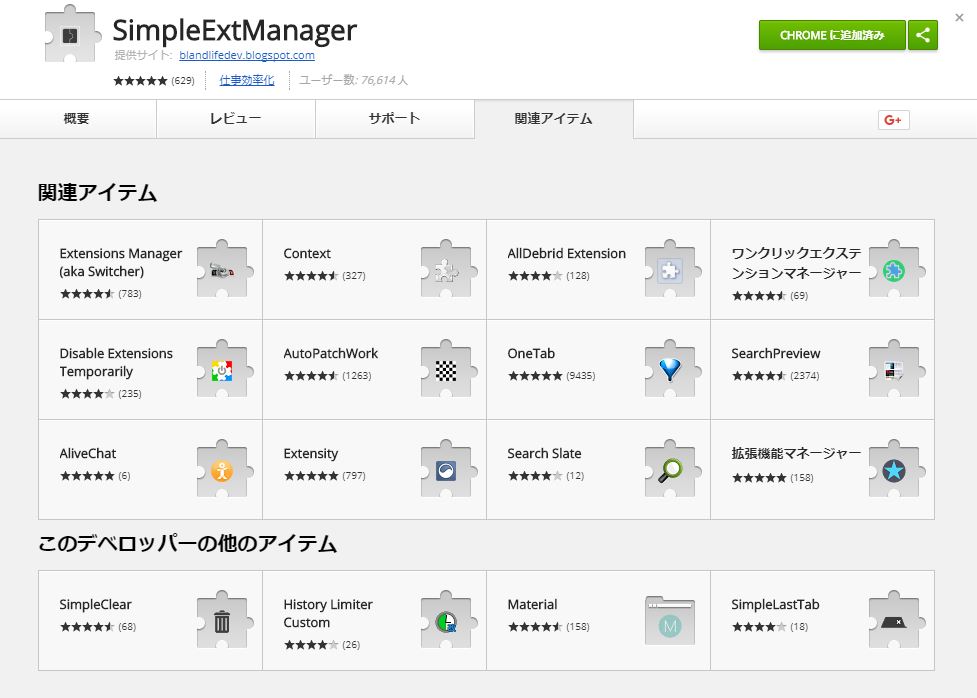The width and height of the screenshot is (977, 698).
Task: Click the AutoPatchWork checkerboard icon
Action: pyautogui.click(x=449, y=369)
